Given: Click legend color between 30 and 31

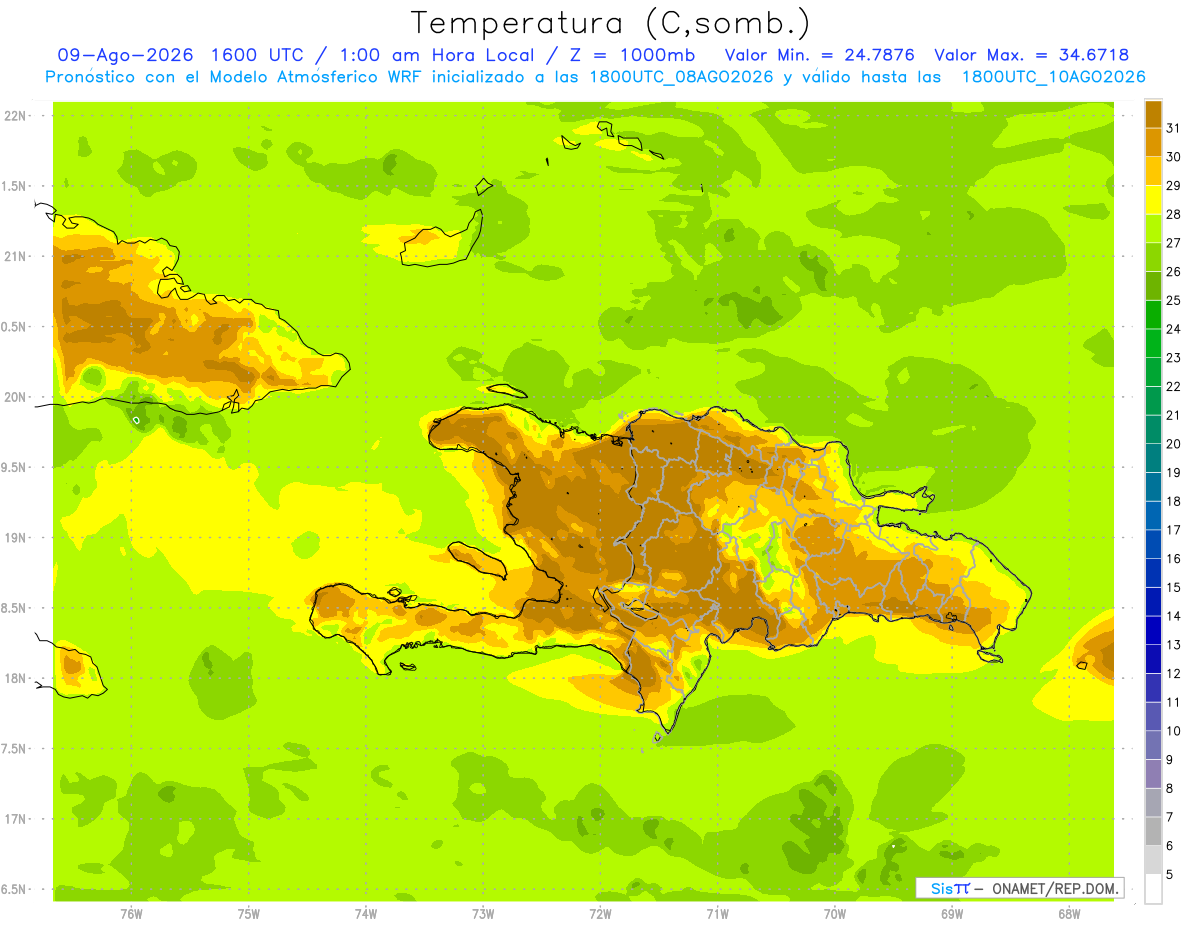Looking at the screenshot, I should (x=1153, y=142).
